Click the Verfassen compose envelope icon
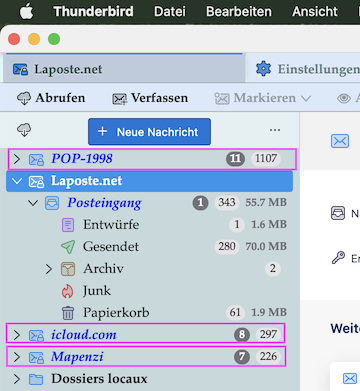Screen dimensions: 360x391 click(x=119, y=99)
